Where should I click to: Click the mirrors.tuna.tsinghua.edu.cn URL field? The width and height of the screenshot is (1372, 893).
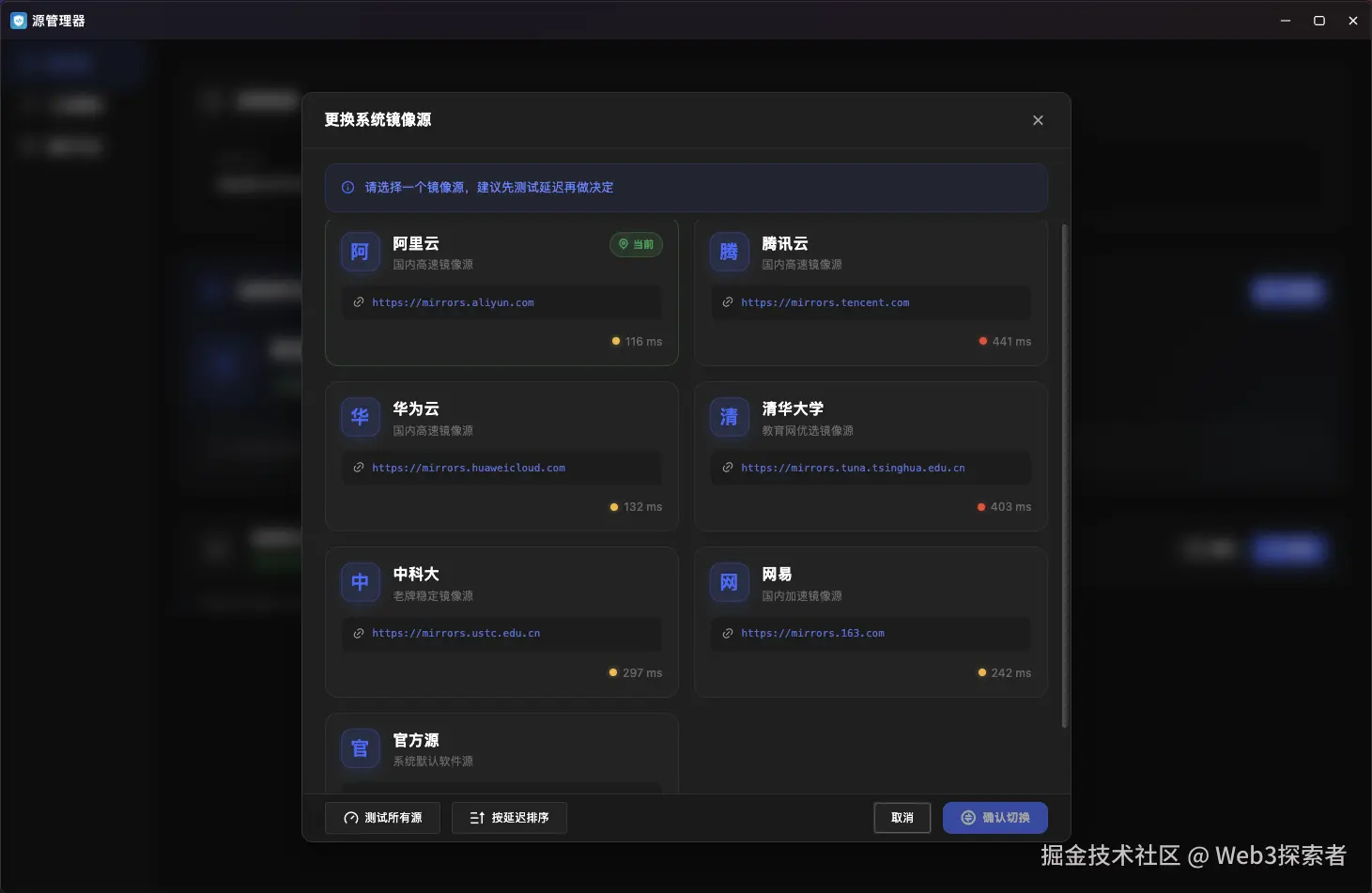(x=869, y=468)
